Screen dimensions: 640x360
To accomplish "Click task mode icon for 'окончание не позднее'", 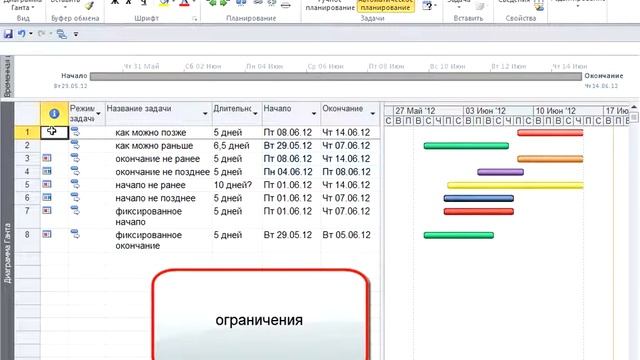I will 75,171.
